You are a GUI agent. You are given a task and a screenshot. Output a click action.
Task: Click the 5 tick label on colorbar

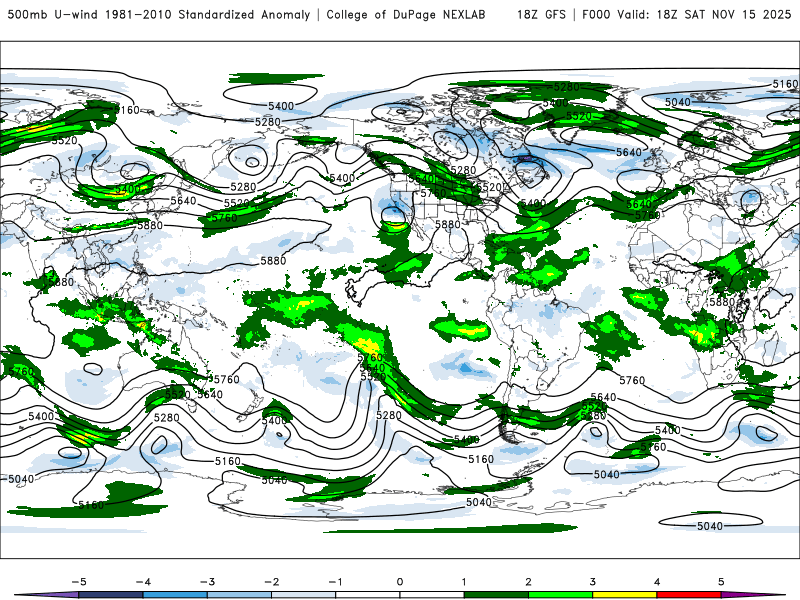[721, 582]
